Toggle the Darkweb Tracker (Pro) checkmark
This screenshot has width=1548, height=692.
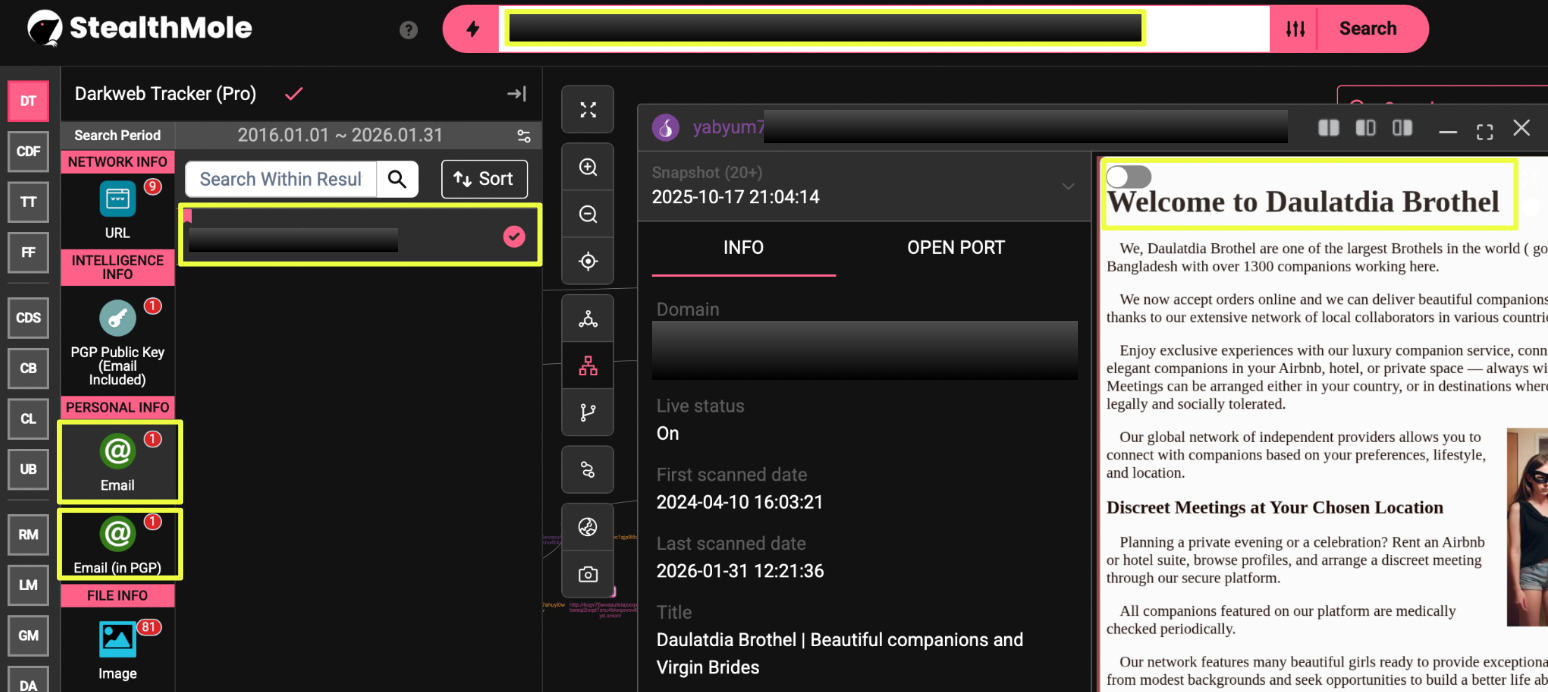pyautogui.click(x=294, y=94)
